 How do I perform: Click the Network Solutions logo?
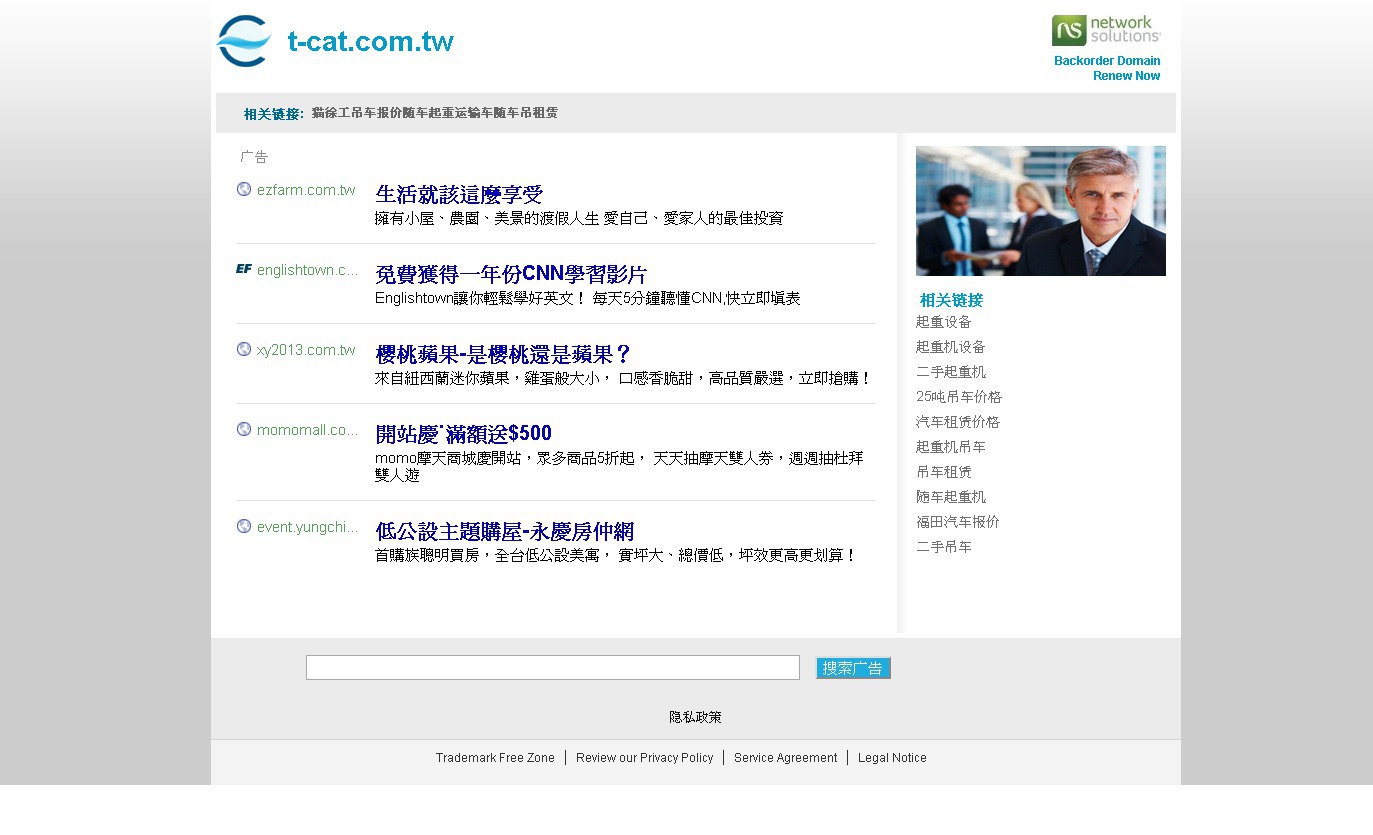pos(1106,30)
